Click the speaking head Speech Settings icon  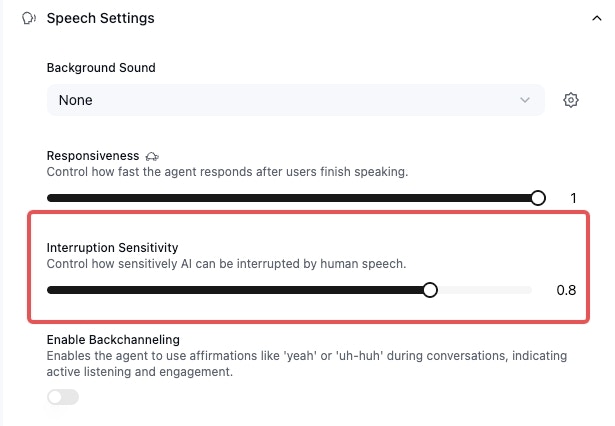coord(29,18)
